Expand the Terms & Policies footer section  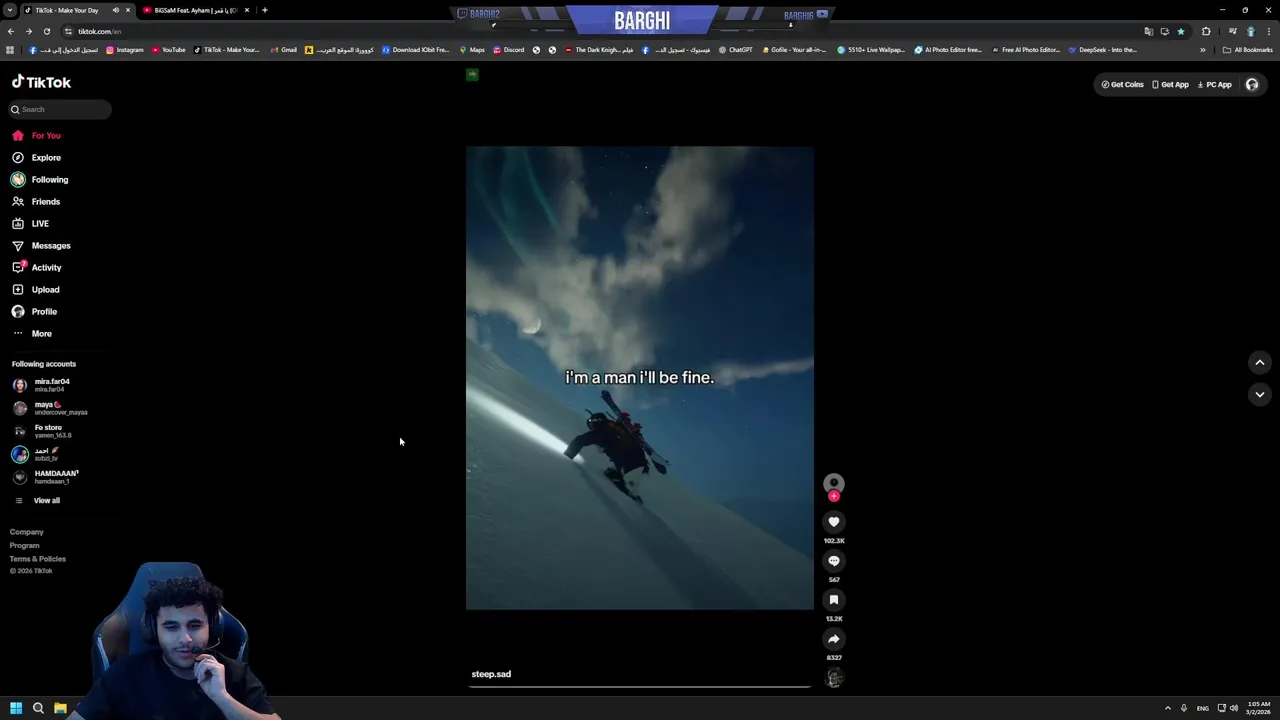pyautogui.click(x=38, y=559)
